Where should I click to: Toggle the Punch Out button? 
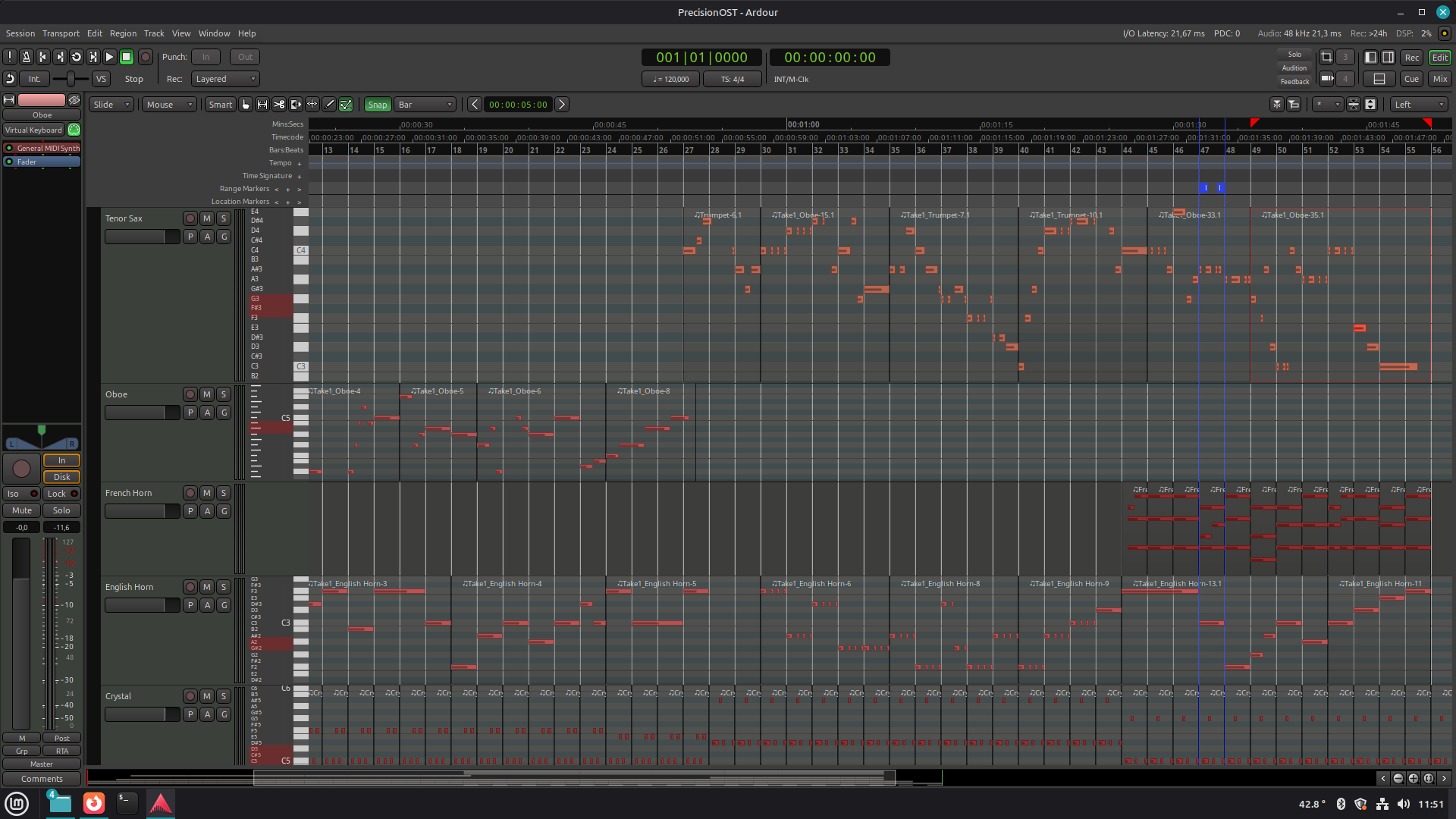246,57
